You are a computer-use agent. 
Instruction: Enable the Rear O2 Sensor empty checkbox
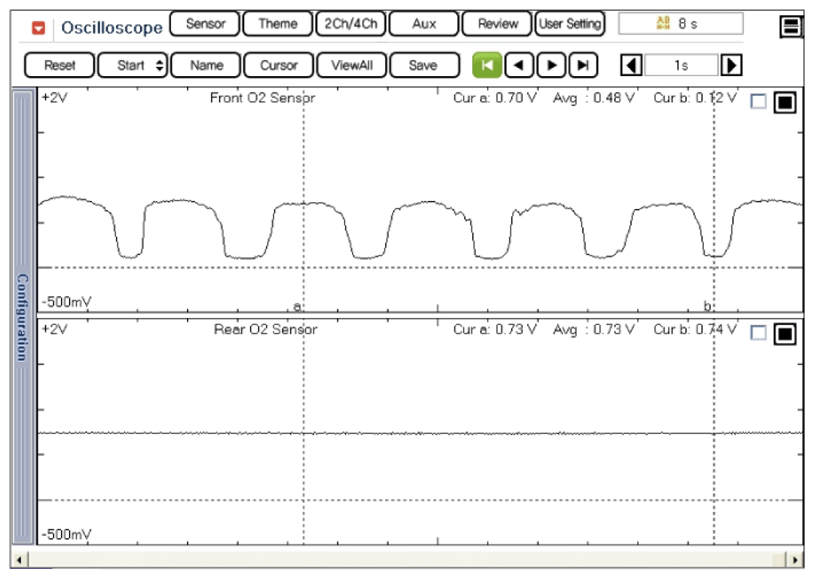point(758,333)
